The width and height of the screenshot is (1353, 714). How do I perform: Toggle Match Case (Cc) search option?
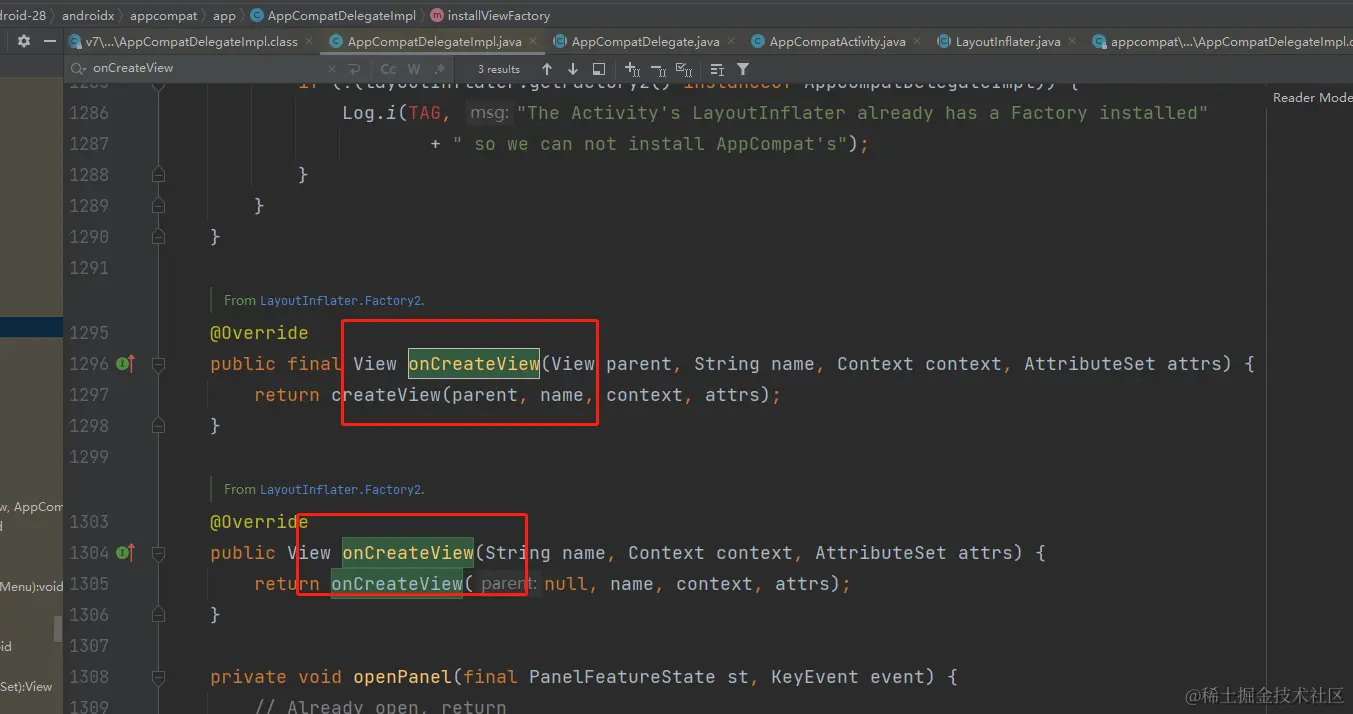(x=388, y=69)
